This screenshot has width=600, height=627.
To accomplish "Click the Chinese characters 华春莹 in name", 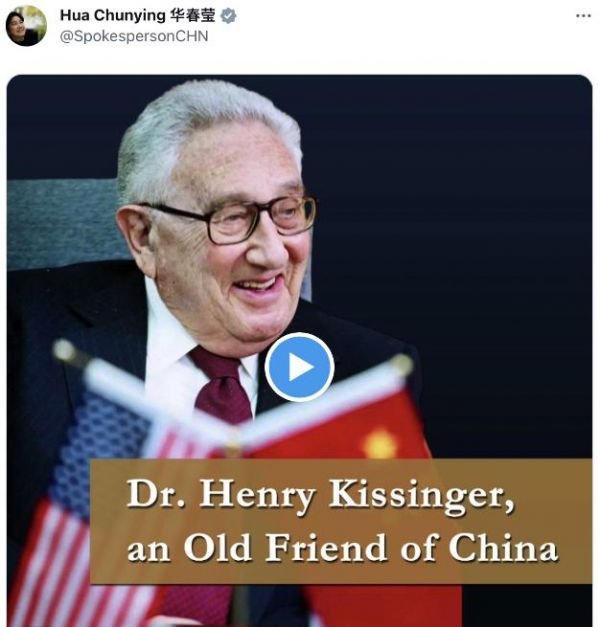I will click(x=193, y=16).
